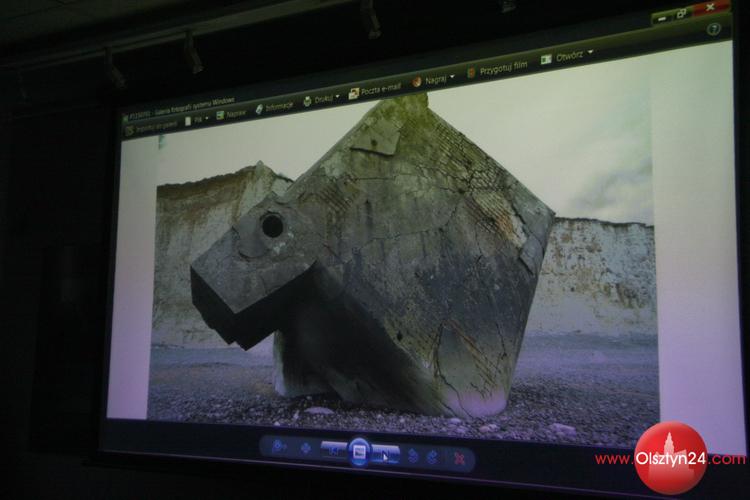
Task: Click the fit-to-window size icon
Action: [305, 449]
